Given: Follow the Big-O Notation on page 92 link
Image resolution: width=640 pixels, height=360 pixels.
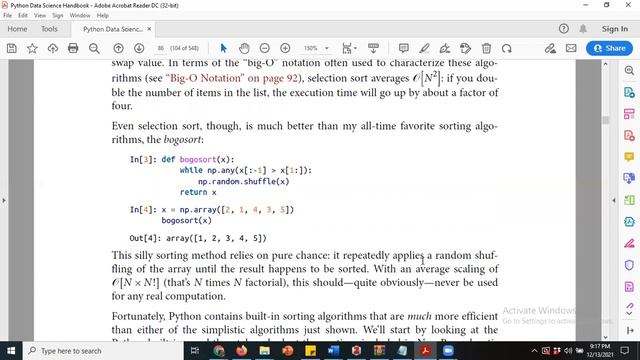Looking at the screenshot, I should click(x=232, y=78).
